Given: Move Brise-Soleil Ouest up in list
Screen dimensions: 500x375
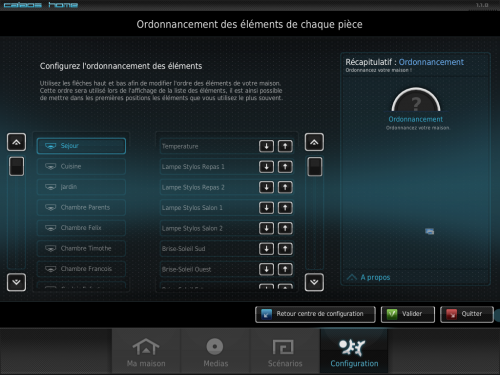Looking at the screenshot, I should [285, 269].
